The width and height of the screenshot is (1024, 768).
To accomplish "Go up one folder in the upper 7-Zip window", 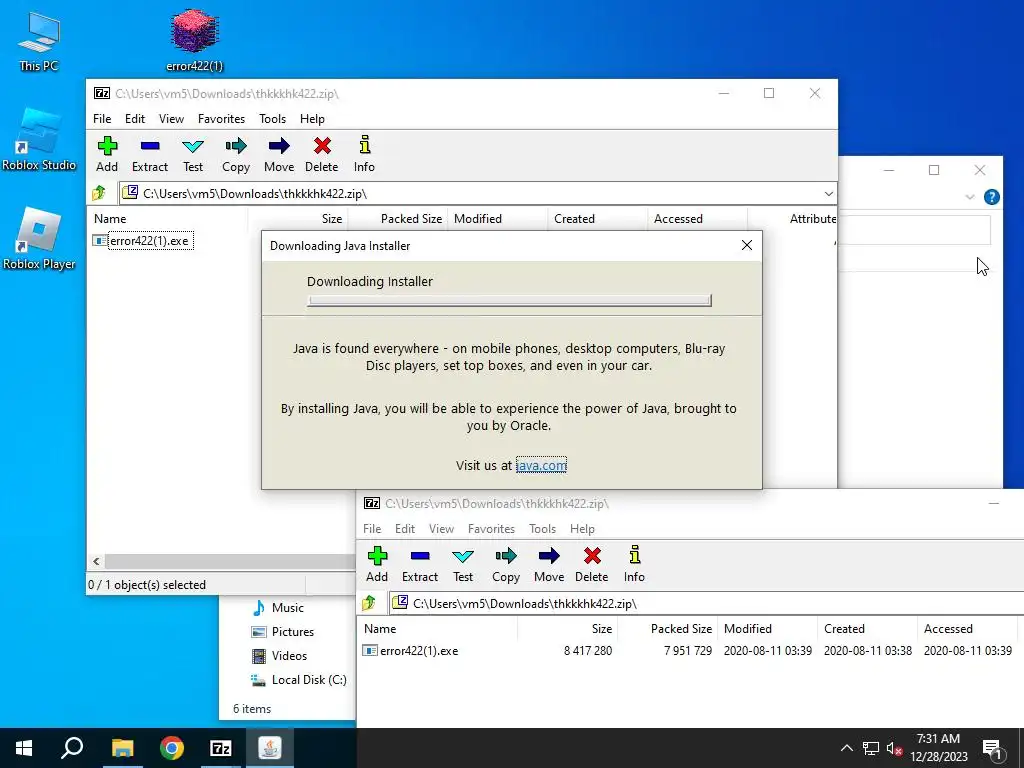I will click(x=99, y=193).
